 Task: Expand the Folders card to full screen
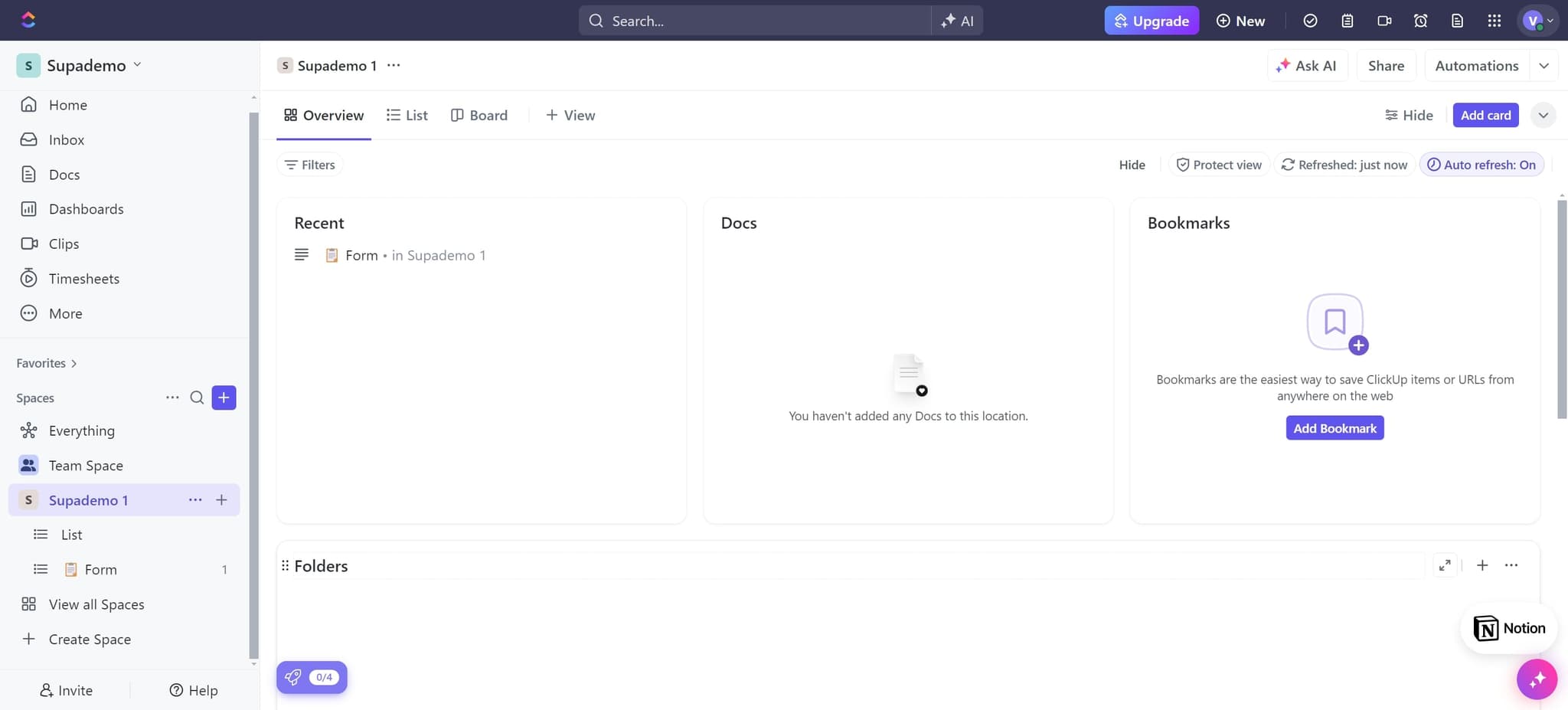pyautogui.click(x=1446, y=565)
